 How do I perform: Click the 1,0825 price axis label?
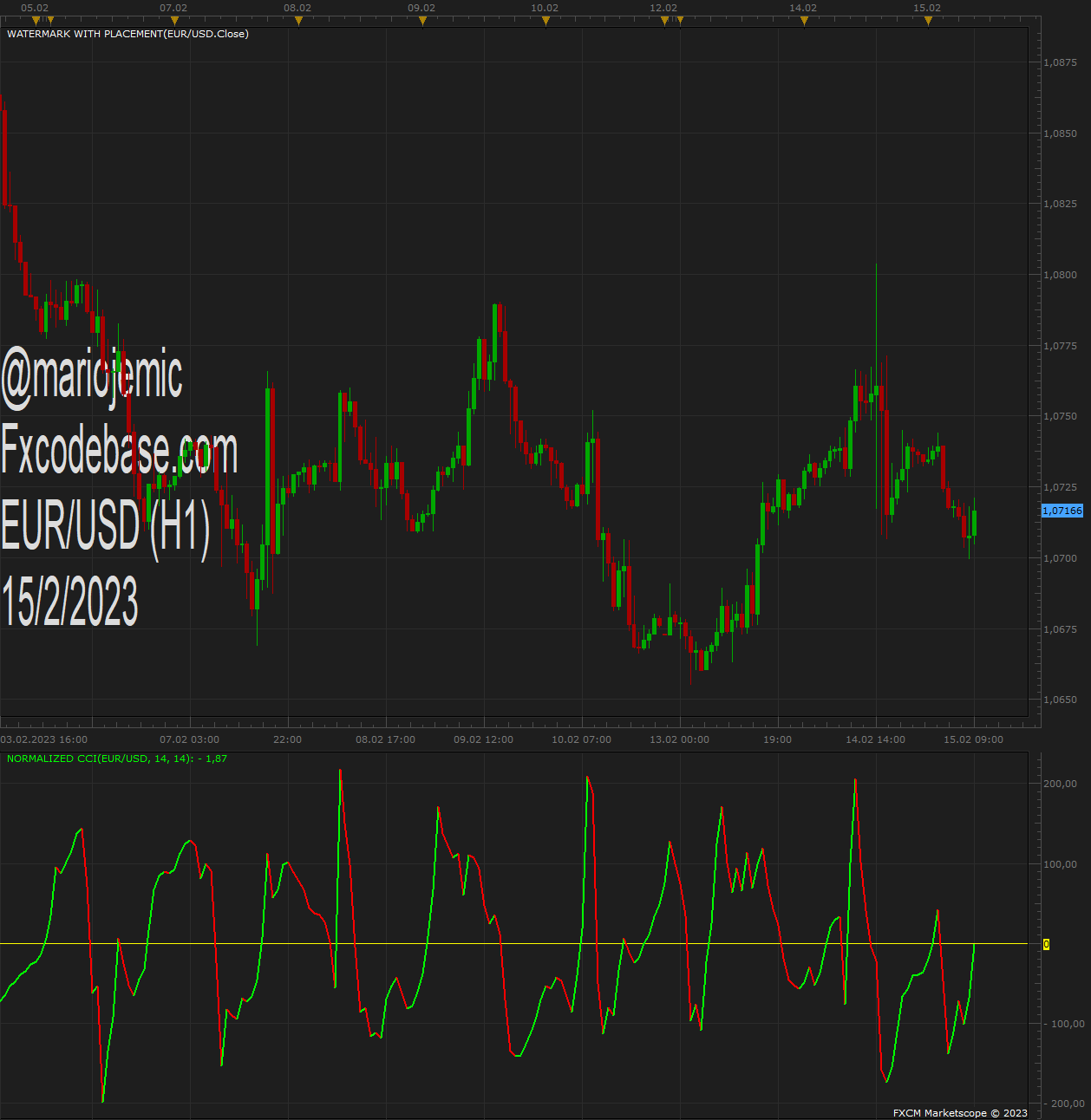pyautogui.click(x=1060, y=204)
